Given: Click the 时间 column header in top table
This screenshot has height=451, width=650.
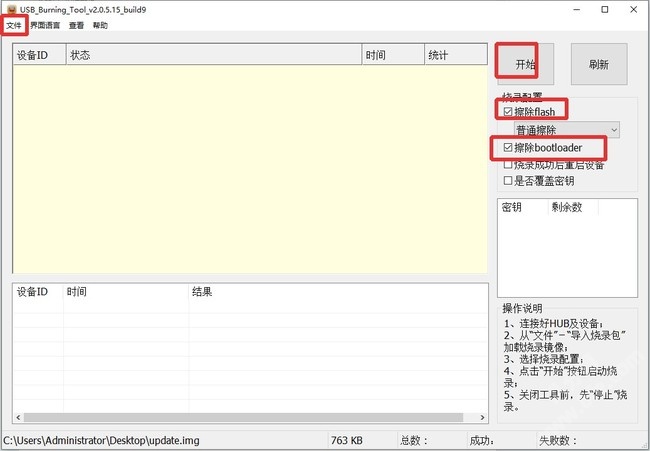Looking at the screenshot, I should click(393, 55).
